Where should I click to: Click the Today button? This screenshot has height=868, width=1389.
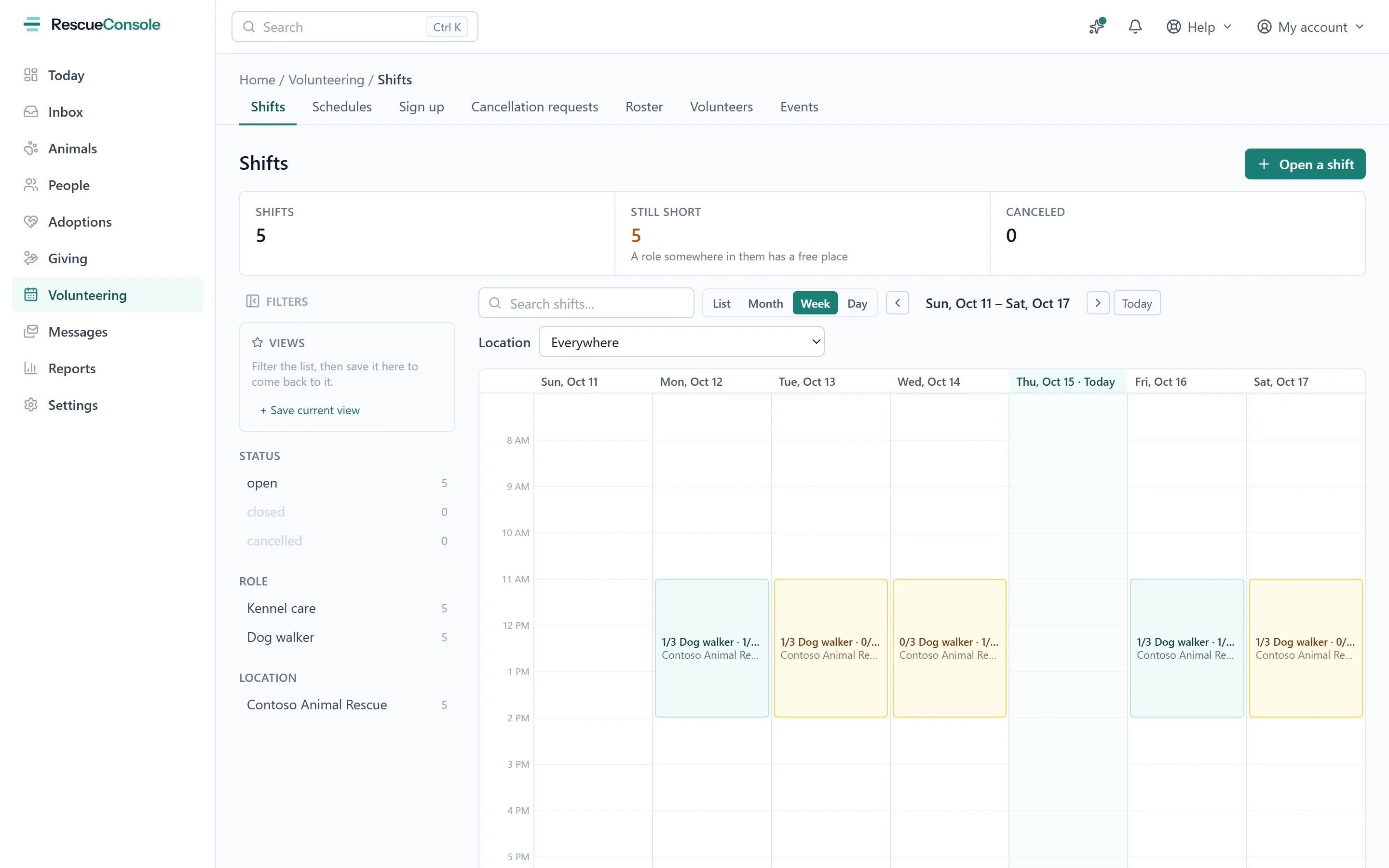(1136, 303)
